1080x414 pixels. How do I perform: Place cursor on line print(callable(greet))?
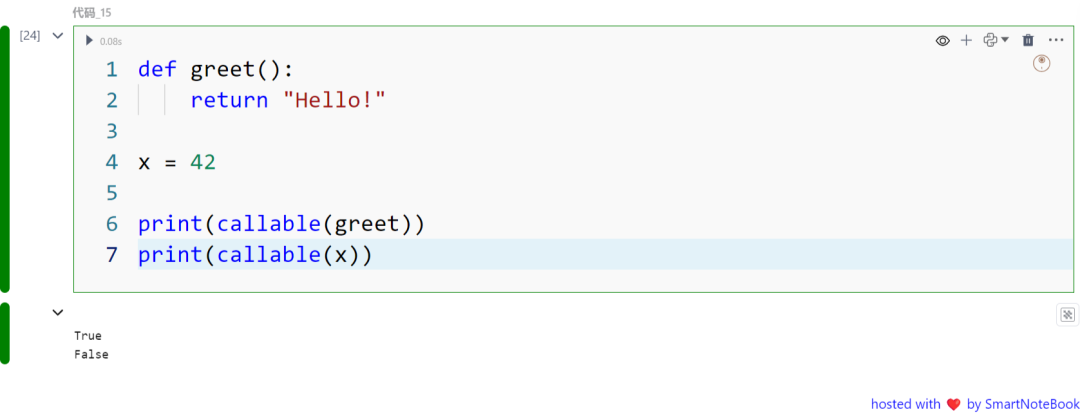coord(280,224)
